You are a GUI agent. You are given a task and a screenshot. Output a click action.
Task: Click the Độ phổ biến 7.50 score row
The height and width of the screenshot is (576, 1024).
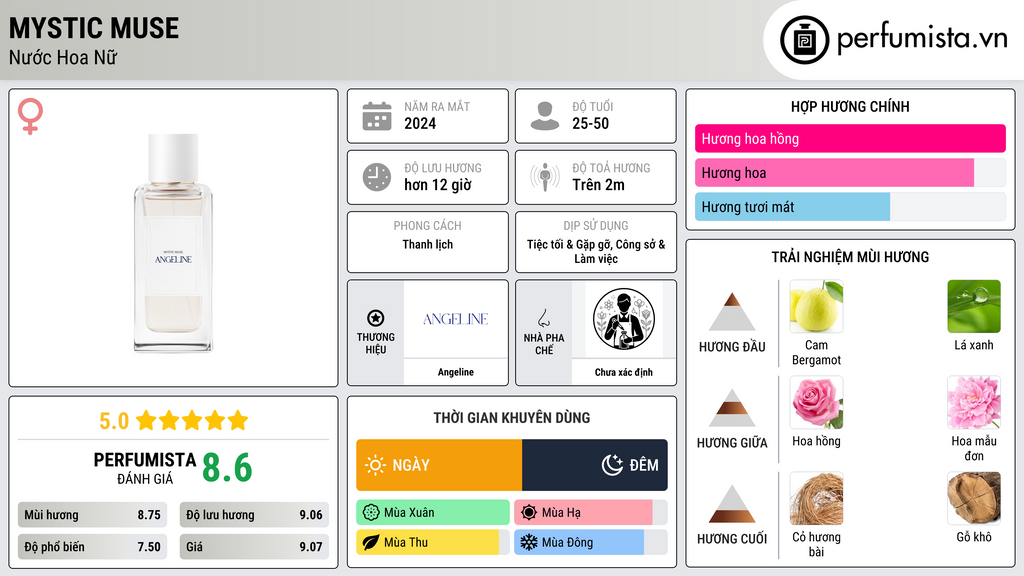(x=92, y=547)
